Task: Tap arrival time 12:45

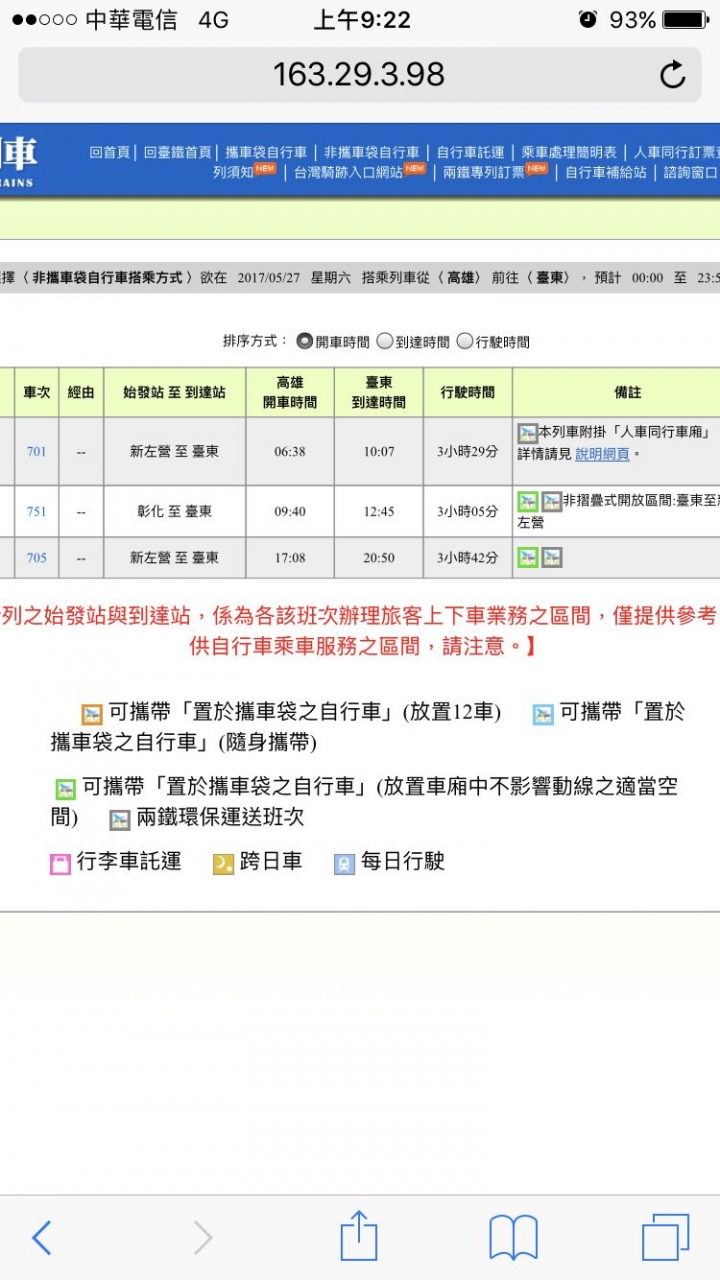Action: [379, 511]
